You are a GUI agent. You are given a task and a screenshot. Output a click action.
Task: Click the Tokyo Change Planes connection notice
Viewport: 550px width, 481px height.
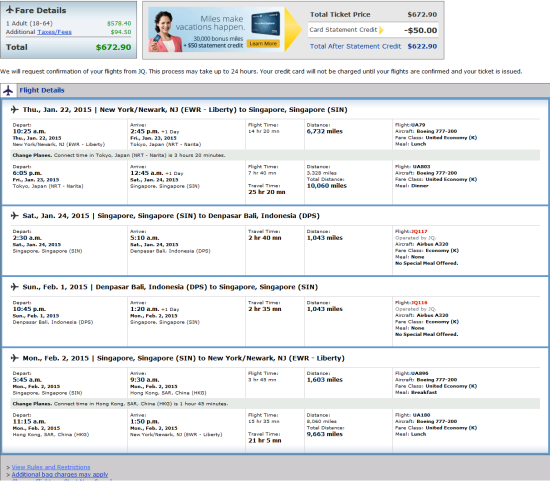tap(275, 155)
